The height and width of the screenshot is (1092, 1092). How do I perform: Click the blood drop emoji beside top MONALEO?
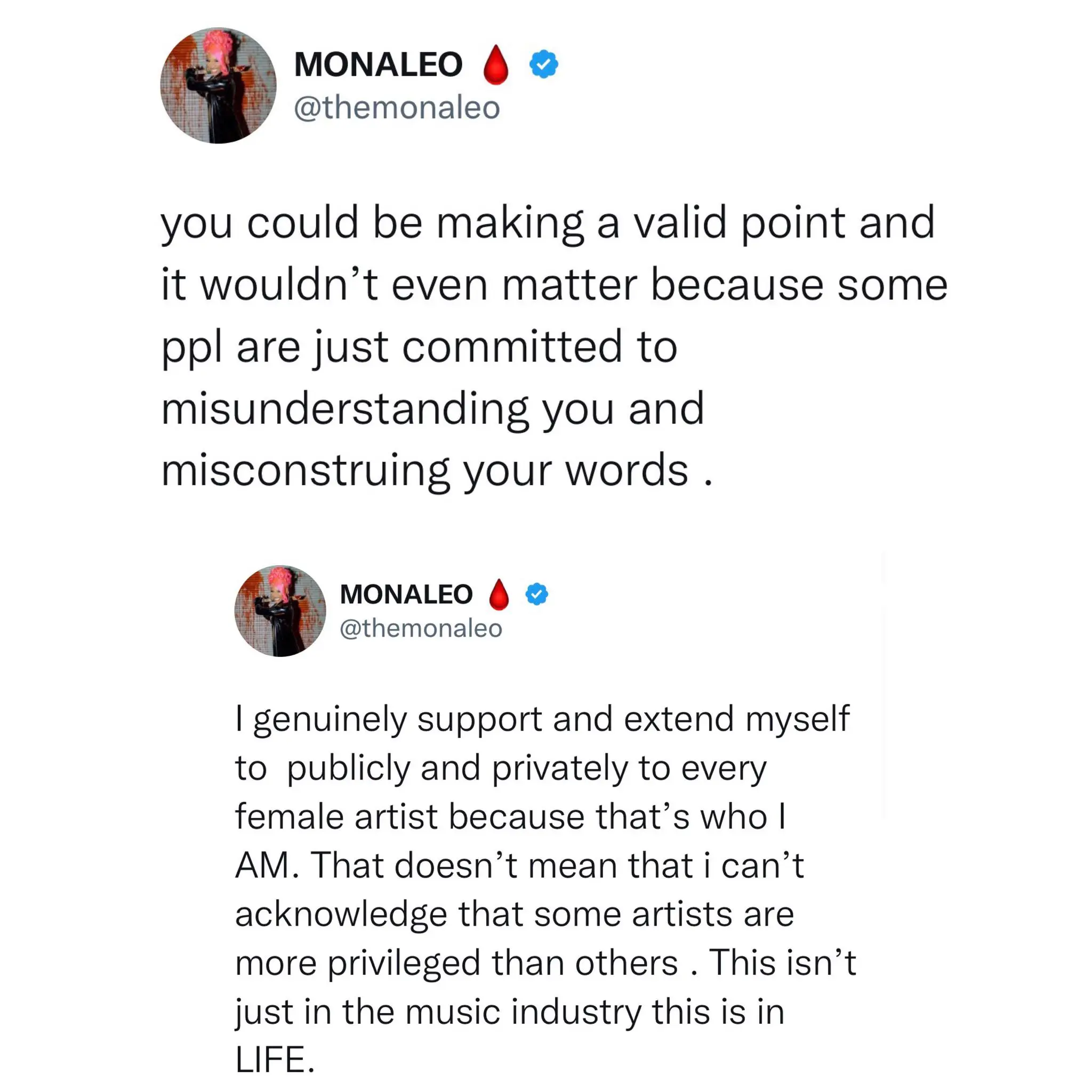tap(496, 65)
